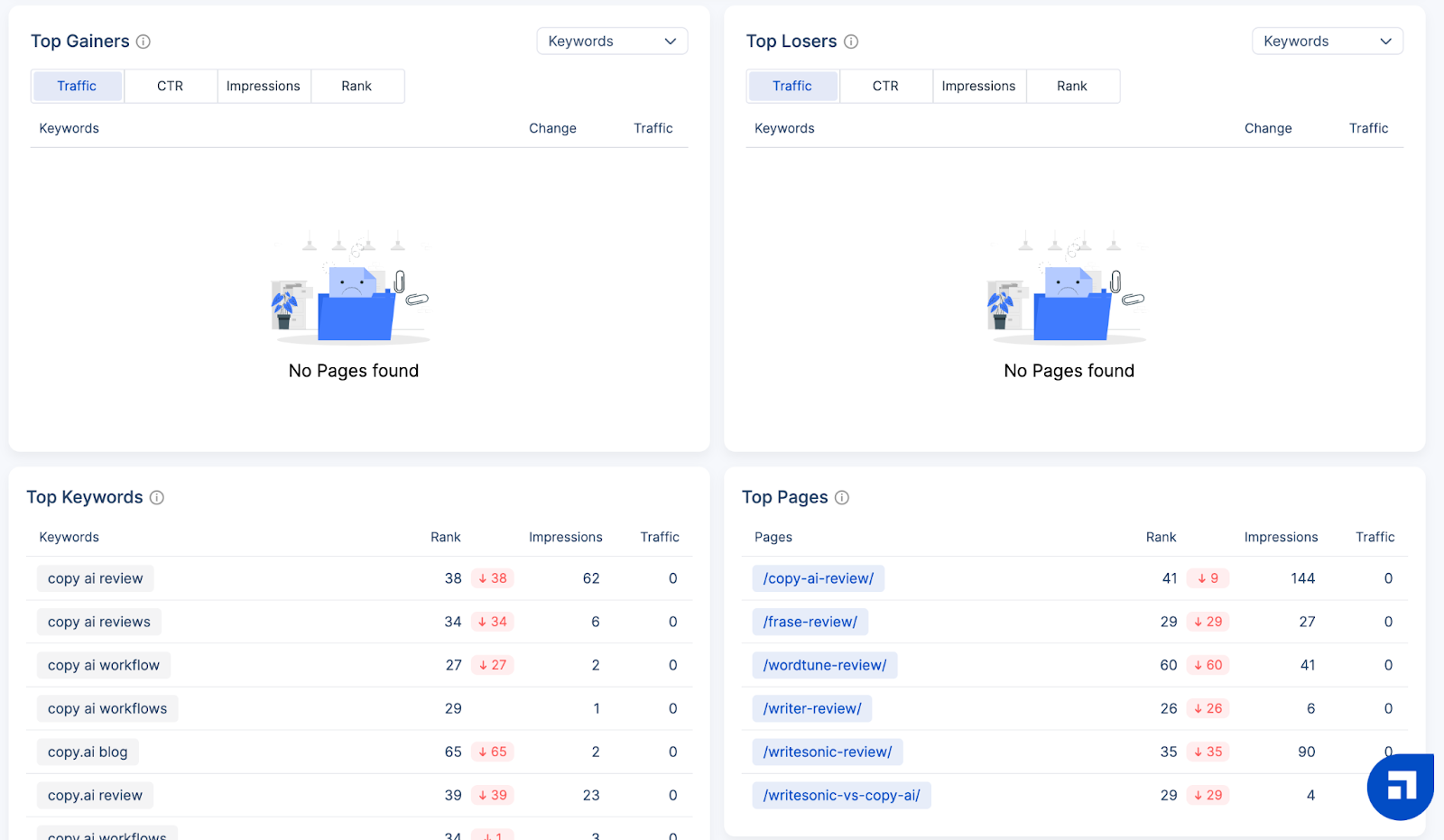This screenshot has width=1444, height=840.
Task: Click 'No Pages found' text in Top Gainers
Action: 354,371
